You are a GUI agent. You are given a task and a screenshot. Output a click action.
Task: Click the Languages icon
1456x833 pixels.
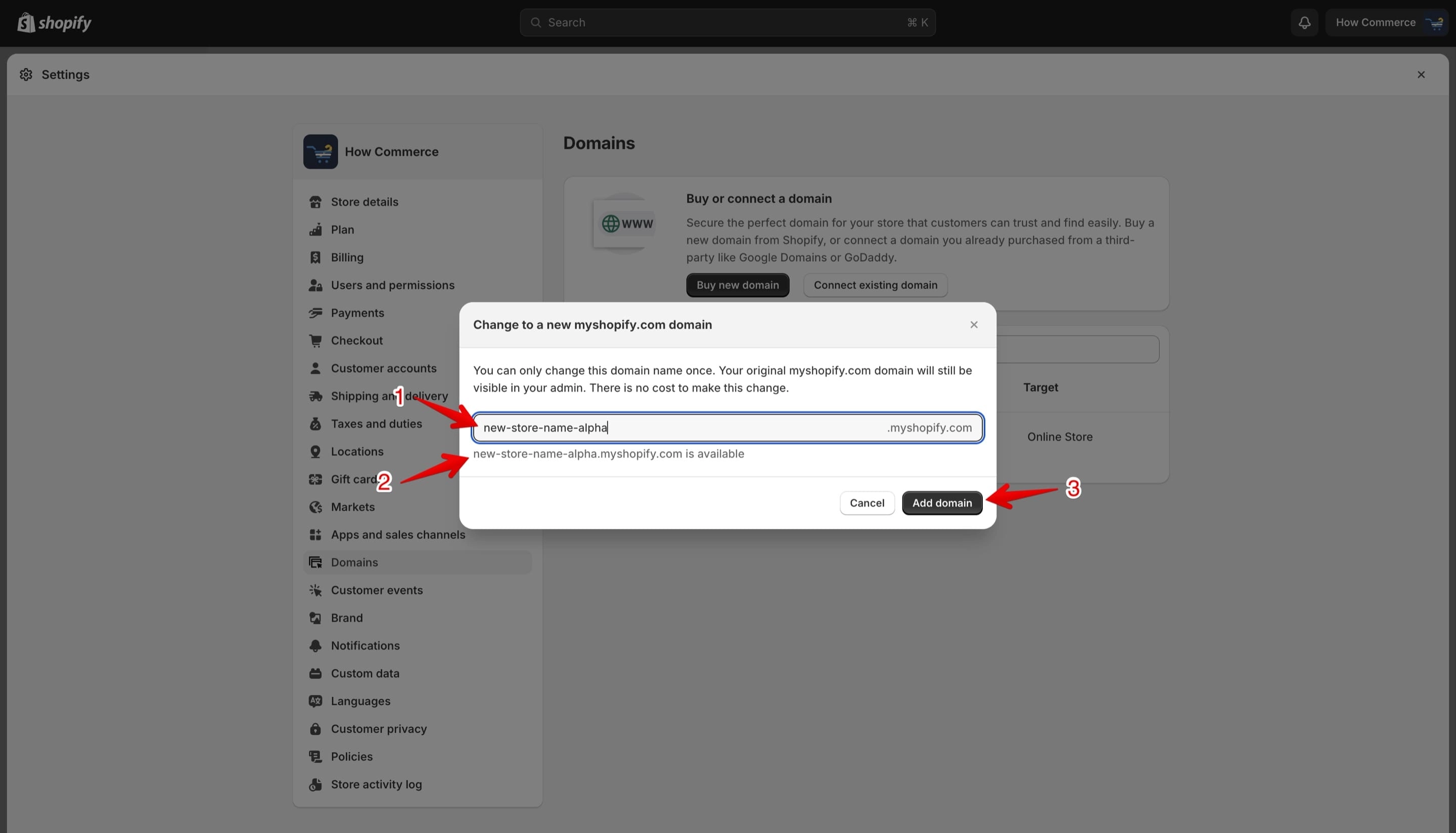[x=315, y=702]
